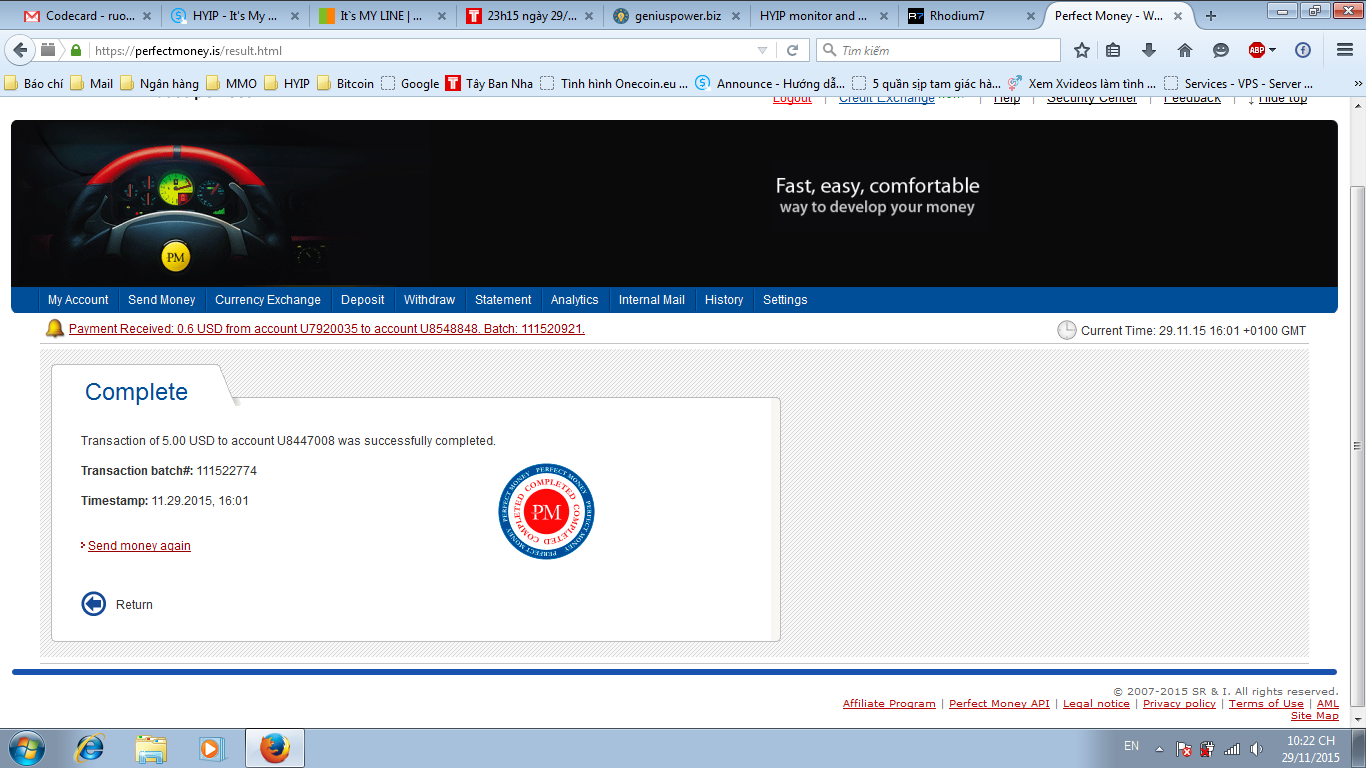Open Settings in the site menu
The image size is (1366, 768).
[x=785, y=300]
